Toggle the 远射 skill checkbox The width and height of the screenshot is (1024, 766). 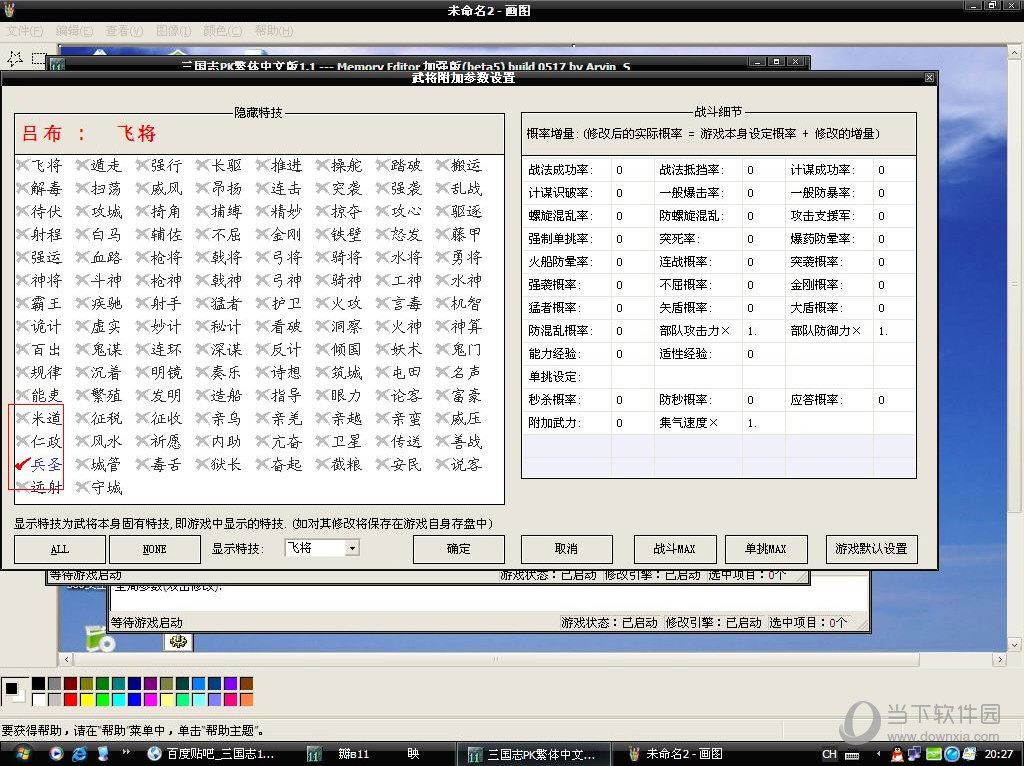click(x=24, y=487)
